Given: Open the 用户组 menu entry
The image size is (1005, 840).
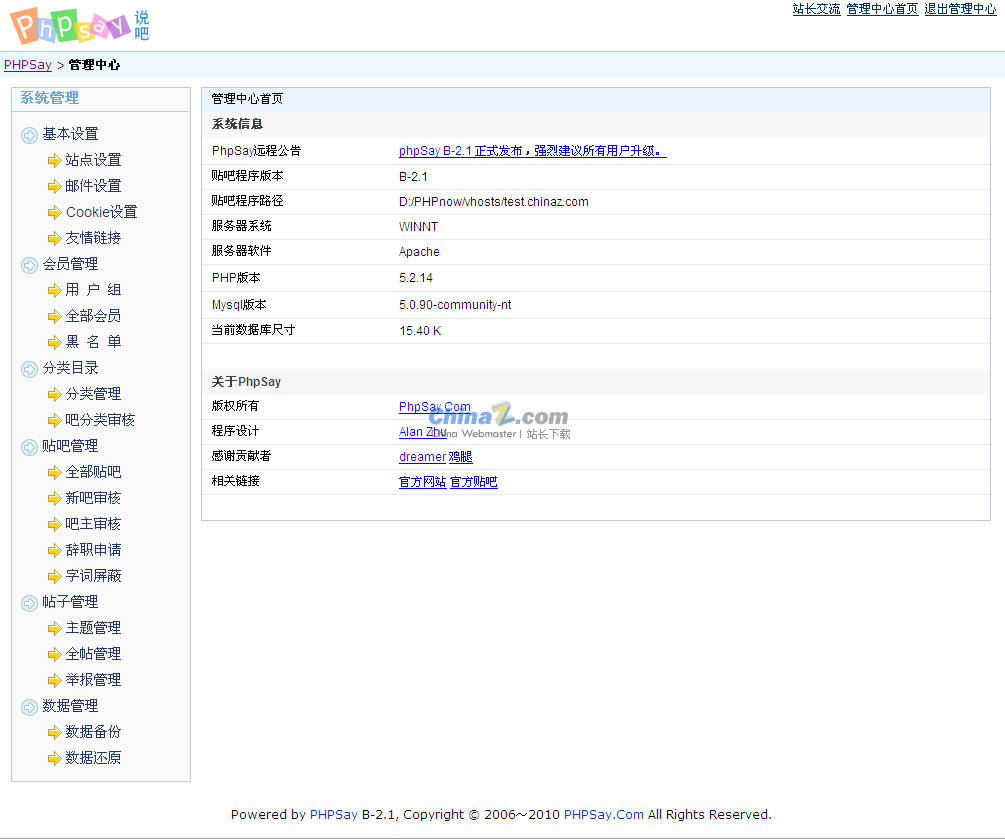Looking at the screenshot, I should click(93, 290).
